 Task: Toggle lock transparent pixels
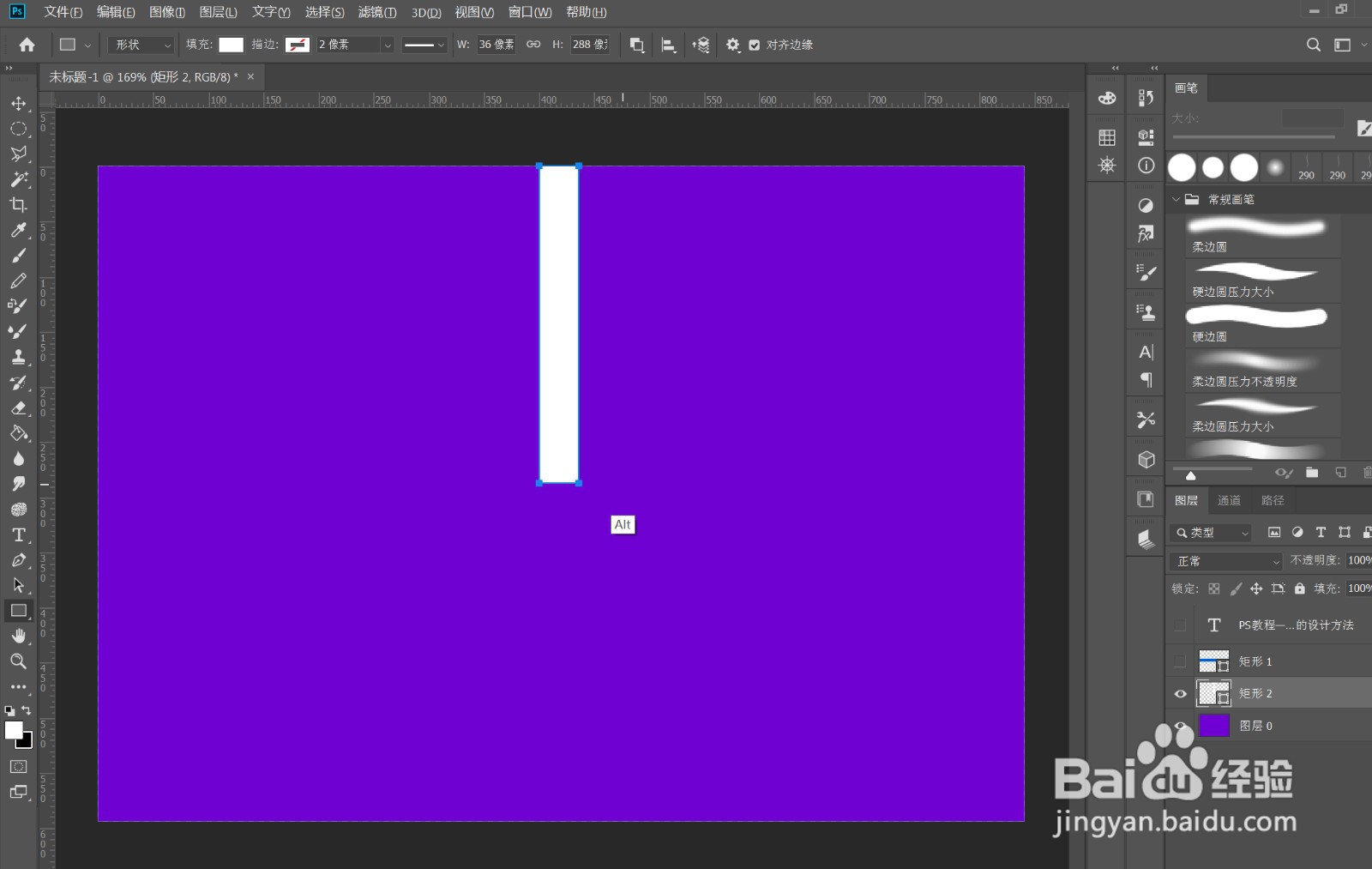[x=1213, y=588]
